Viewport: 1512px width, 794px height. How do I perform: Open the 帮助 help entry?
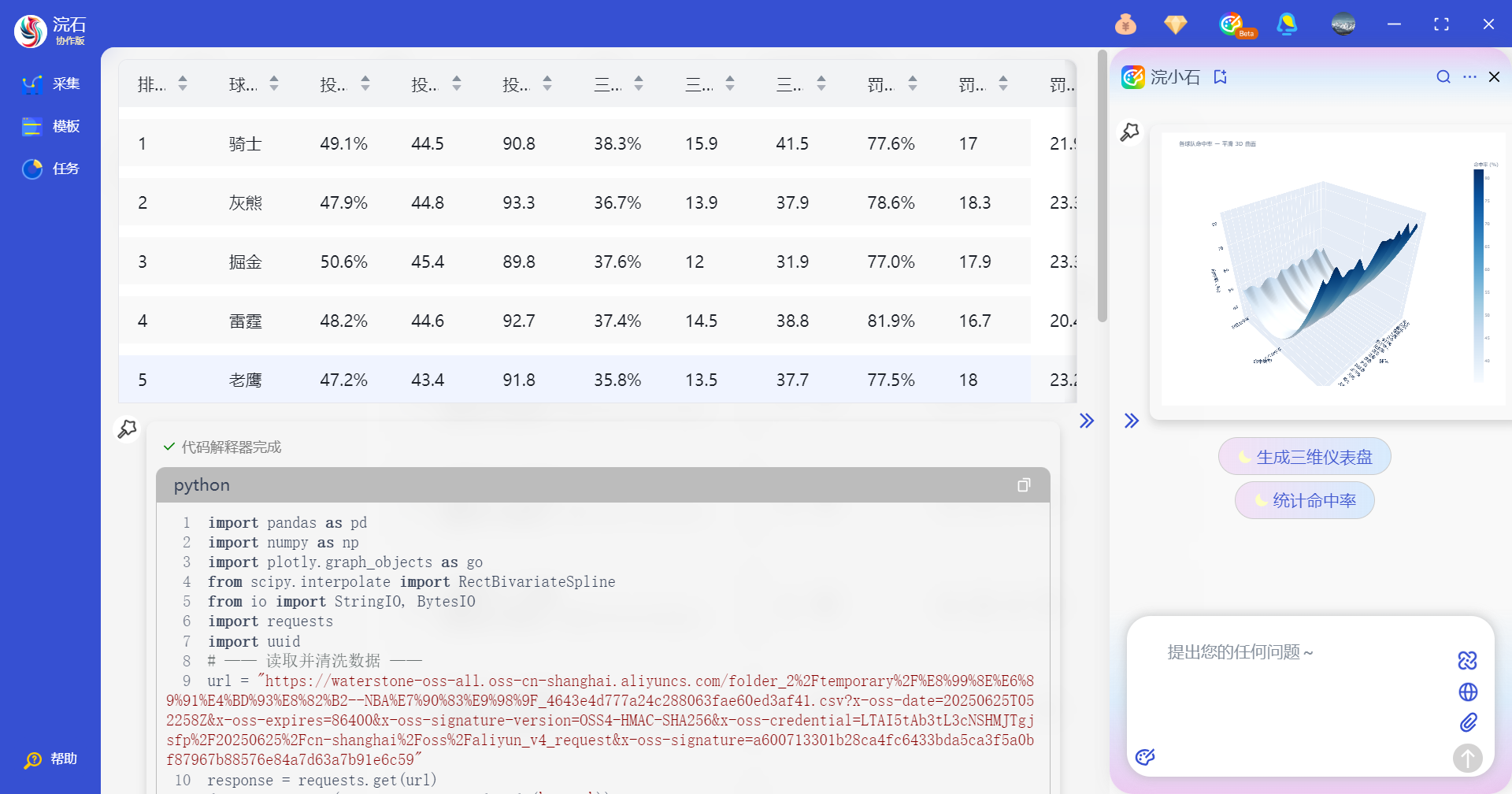coord(50,759)
